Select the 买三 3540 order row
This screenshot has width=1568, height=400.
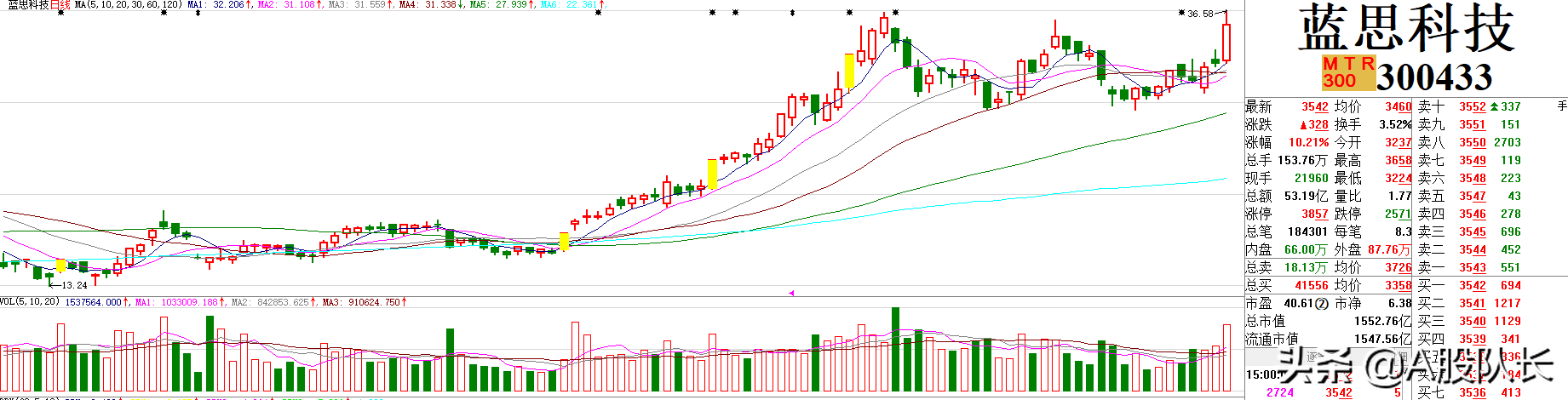pyautogui.click(x=1469, y=321)
